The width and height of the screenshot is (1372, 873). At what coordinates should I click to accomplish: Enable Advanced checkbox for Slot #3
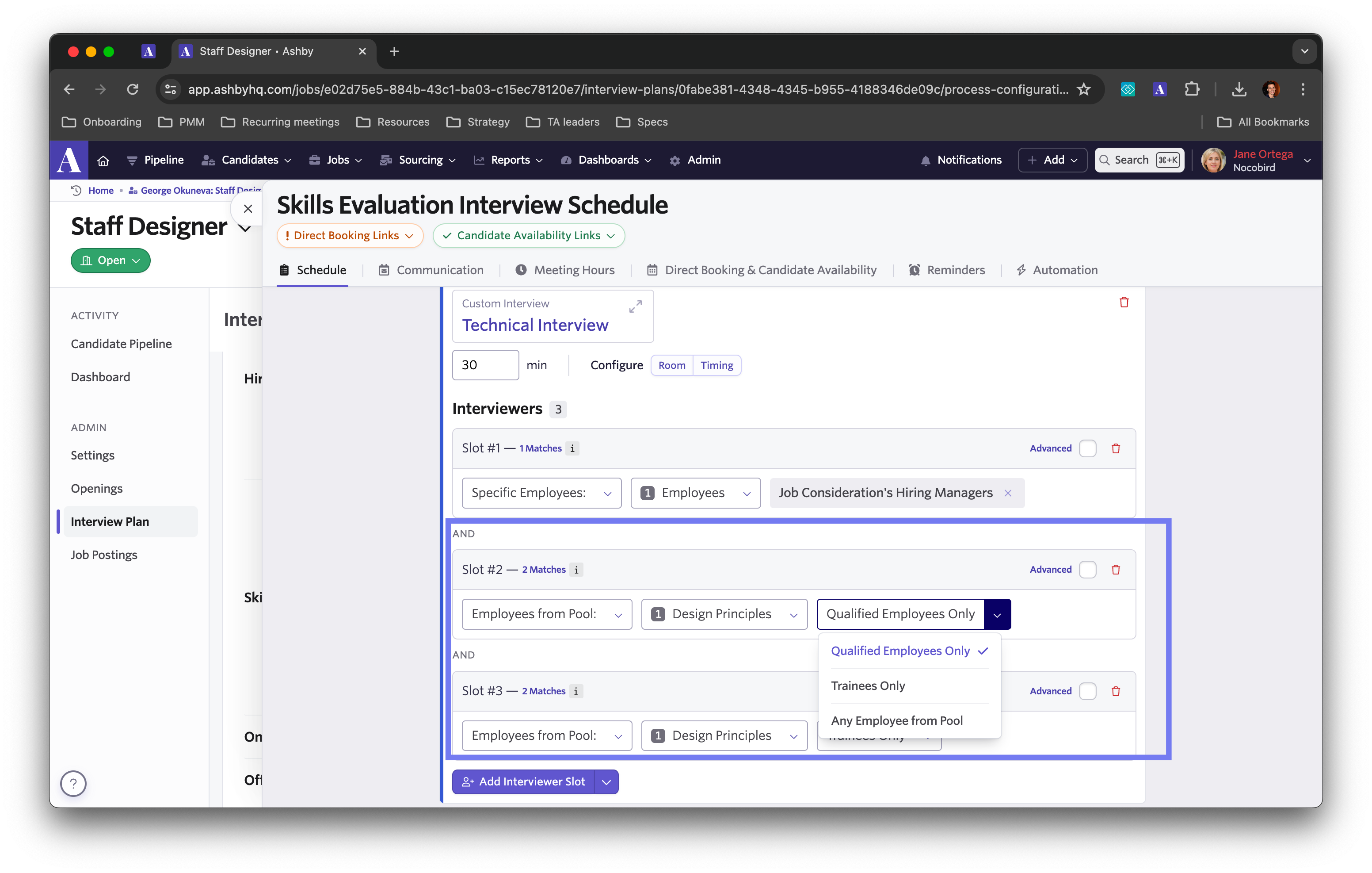click(1087, 690)
